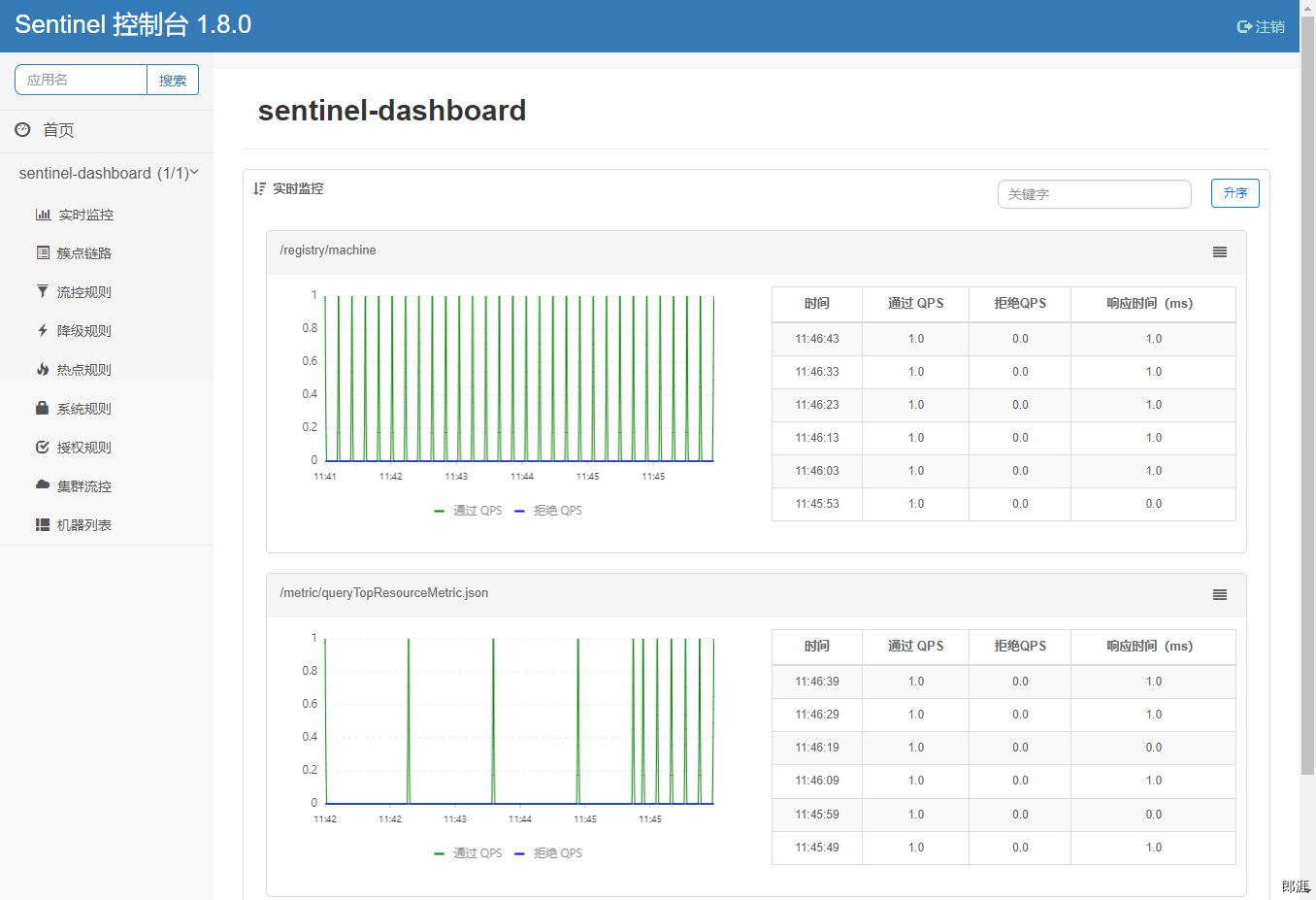Click the 11:46:43 time cell

point(817,339)
